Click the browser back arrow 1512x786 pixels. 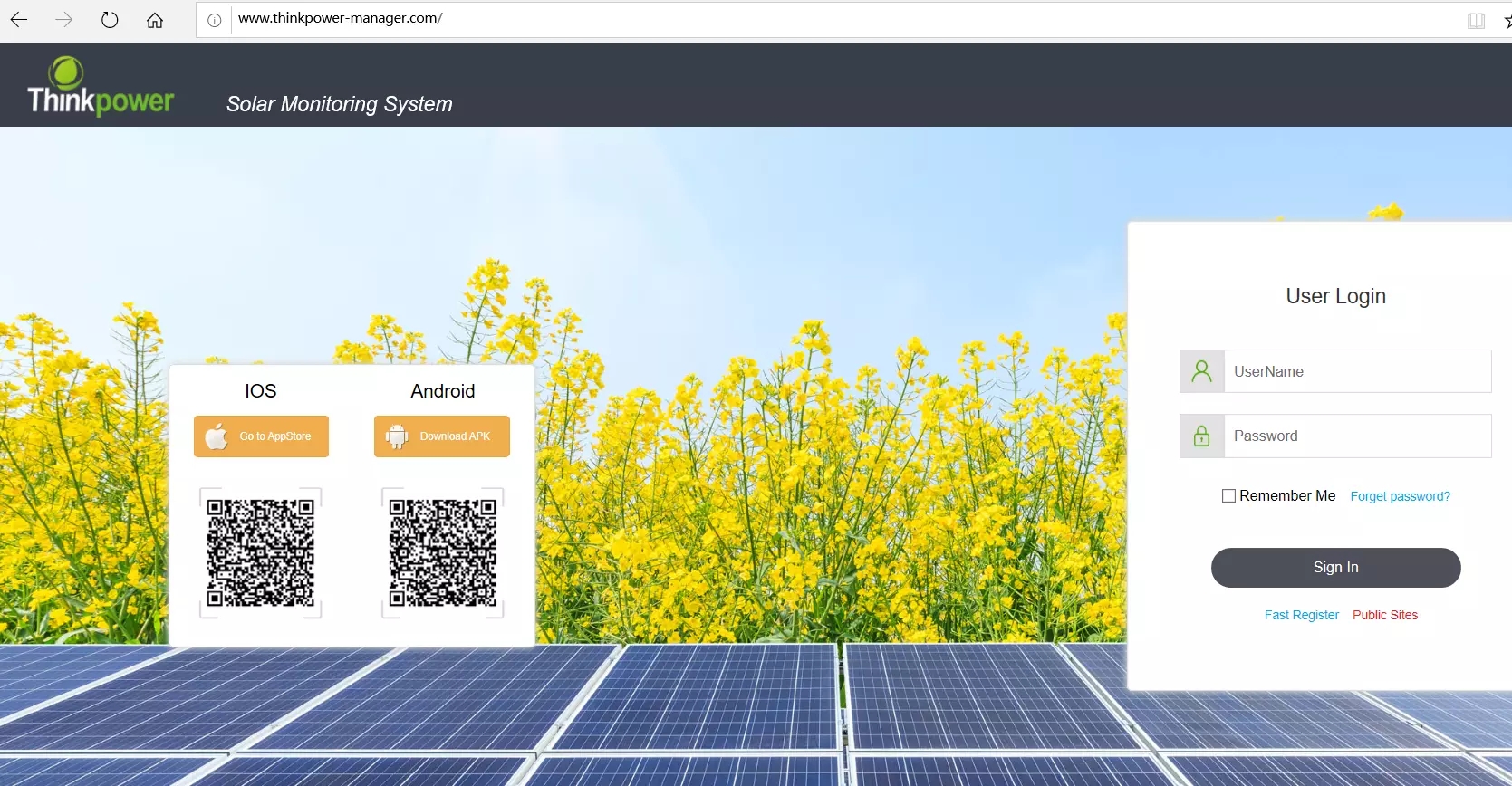pyautogui.click(x=19, y=20)
